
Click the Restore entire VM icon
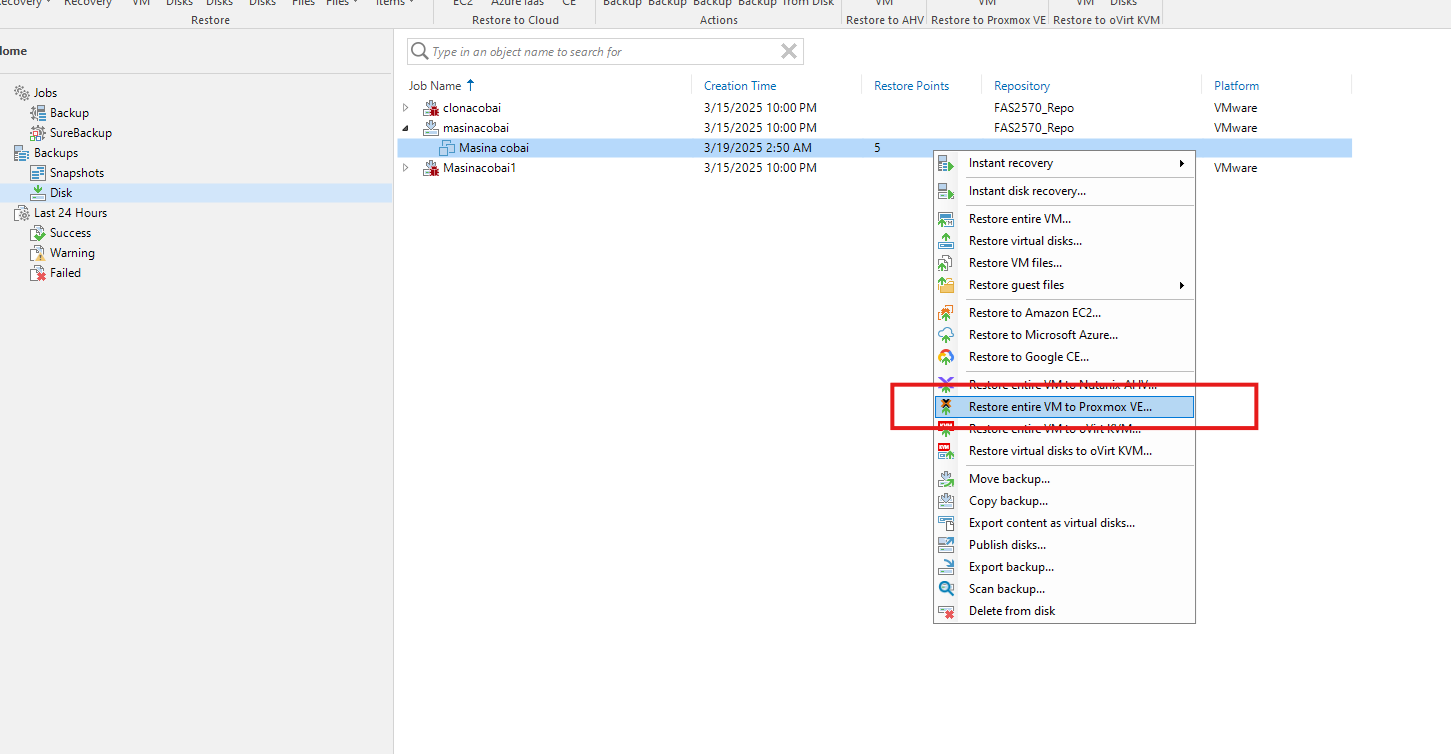(946, 219)
